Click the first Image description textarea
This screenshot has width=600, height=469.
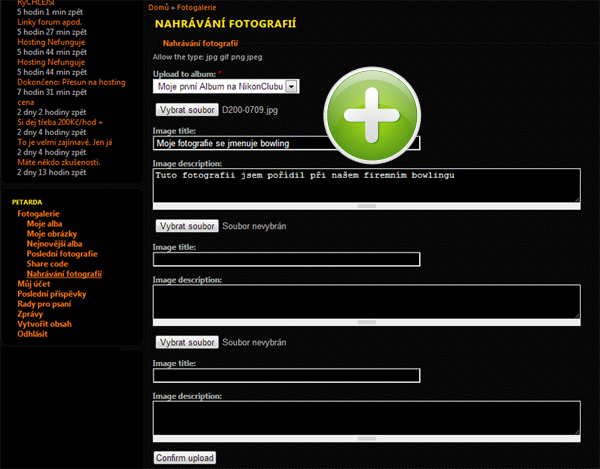(x=366, y=187)
